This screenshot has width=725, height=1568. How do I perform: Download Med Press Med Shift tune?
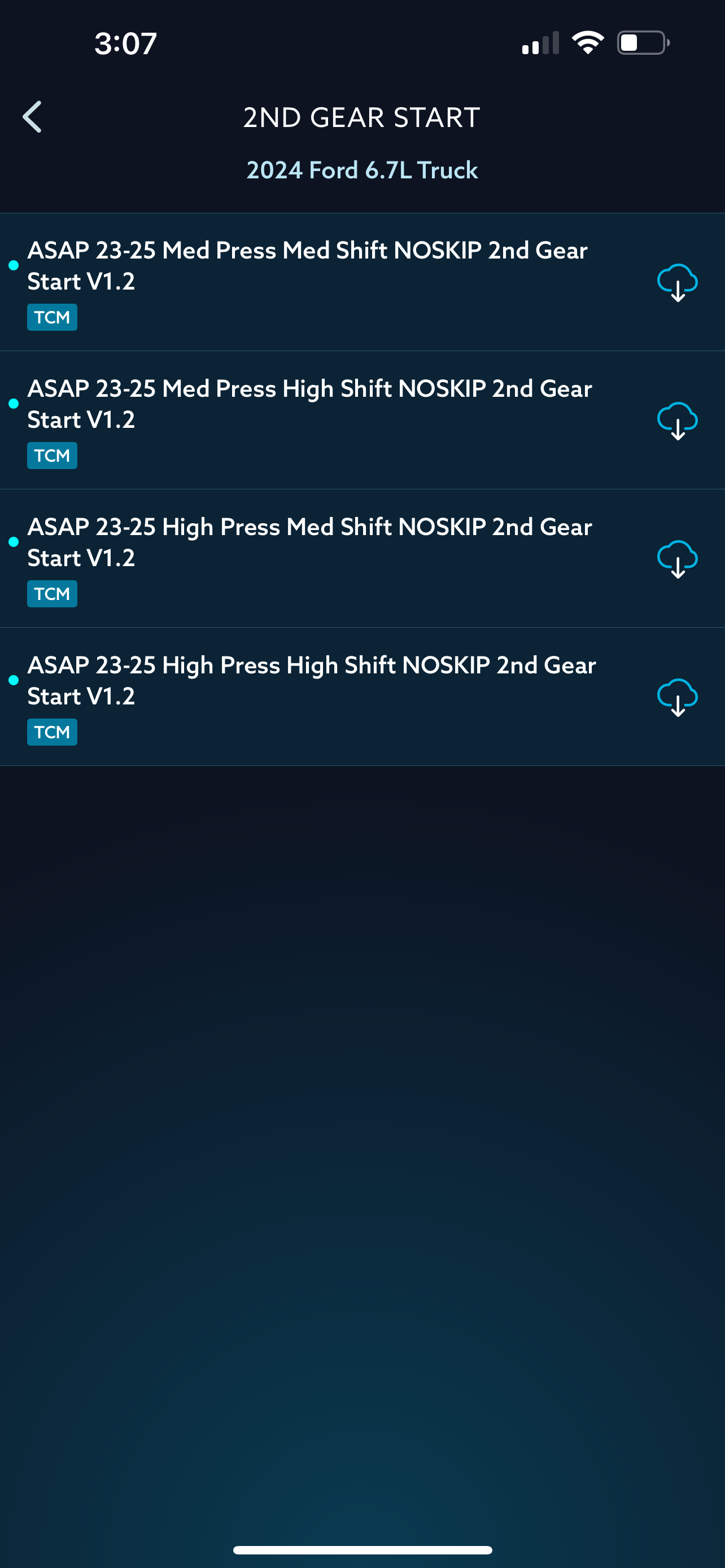click(677, 282)
